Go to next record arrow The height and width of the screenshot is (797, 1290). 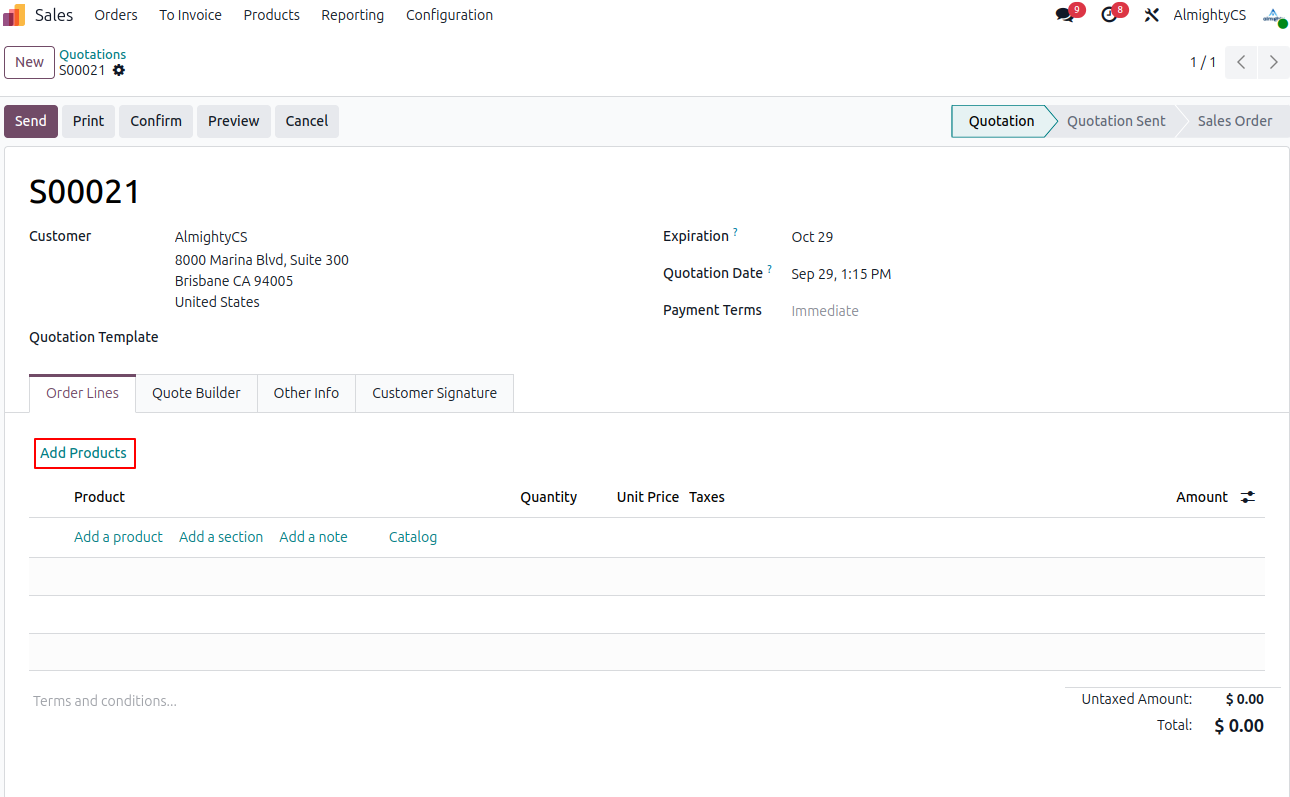click(x=1273, y=62)
